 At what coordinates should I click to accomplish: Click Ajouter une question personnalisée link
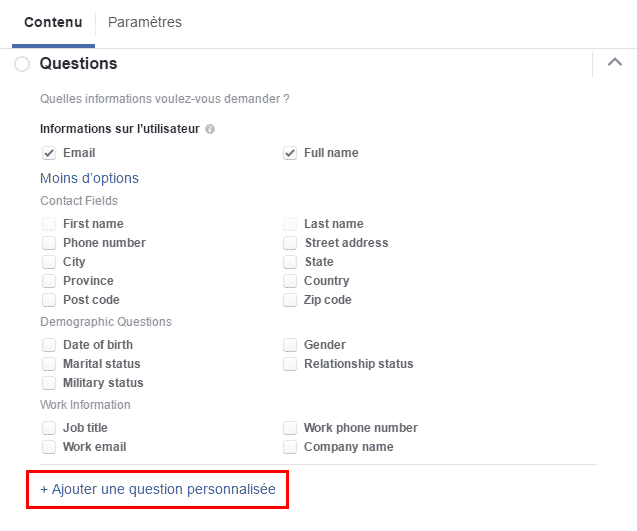(157, 490)
